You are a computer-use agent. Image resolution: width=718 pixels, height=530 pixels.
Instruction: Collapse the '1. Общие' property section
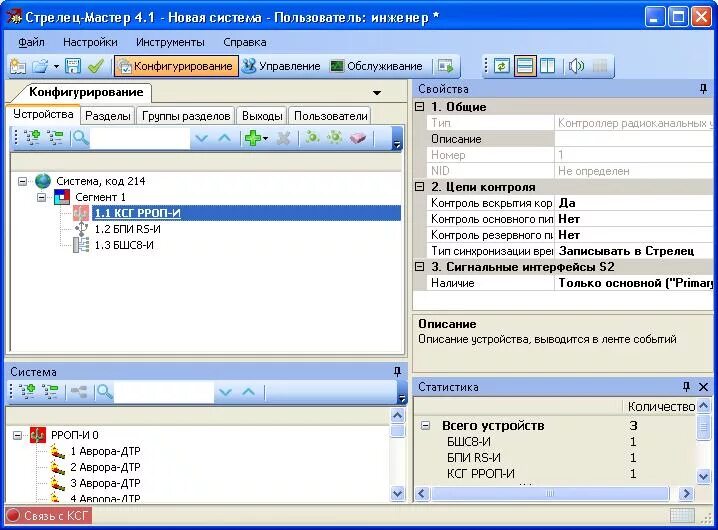tap(419, 107)
